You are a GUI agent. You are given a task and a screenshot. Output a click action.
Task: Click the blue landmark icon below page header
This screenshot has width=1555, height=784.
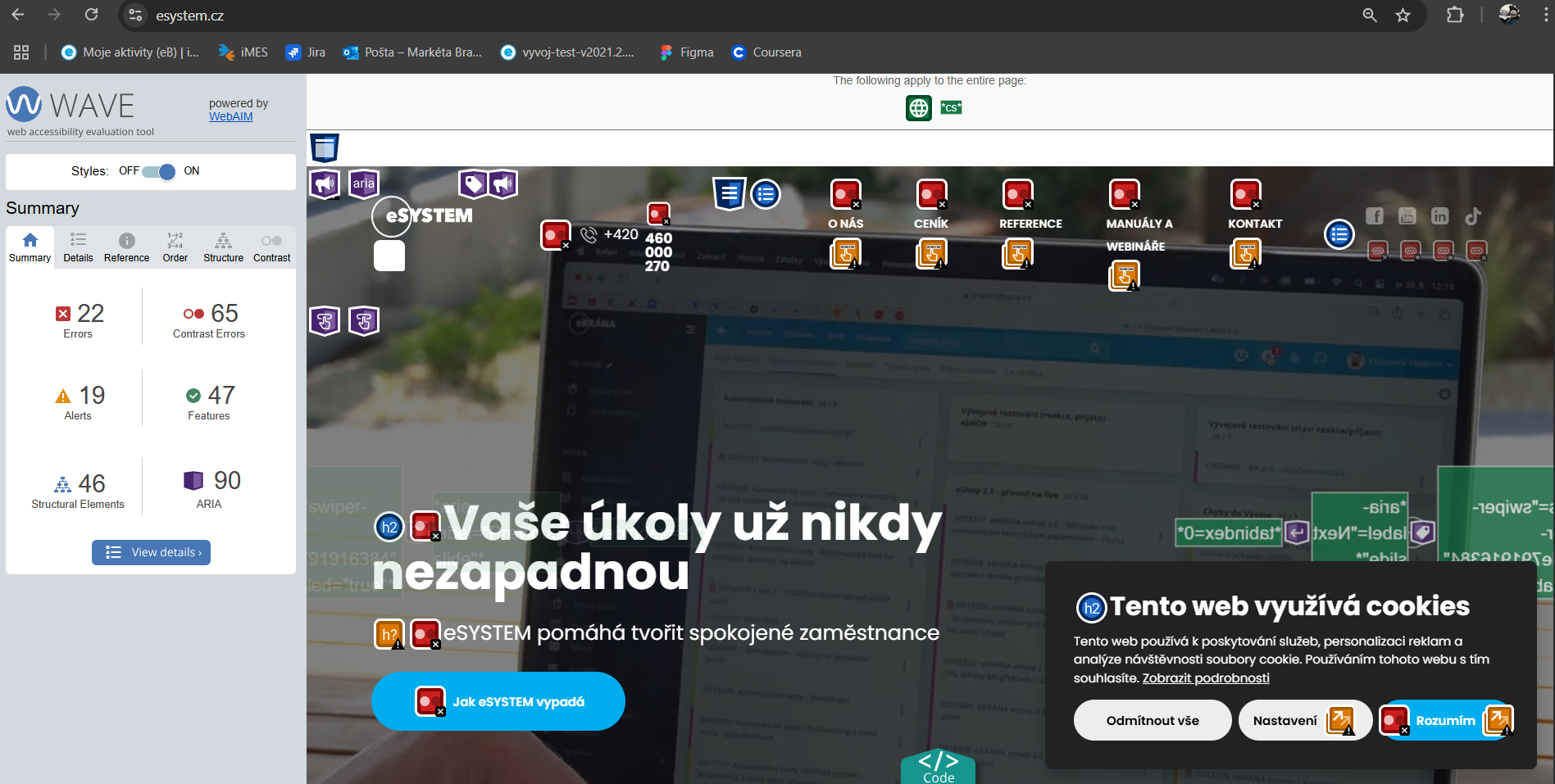tap(325, 148)
